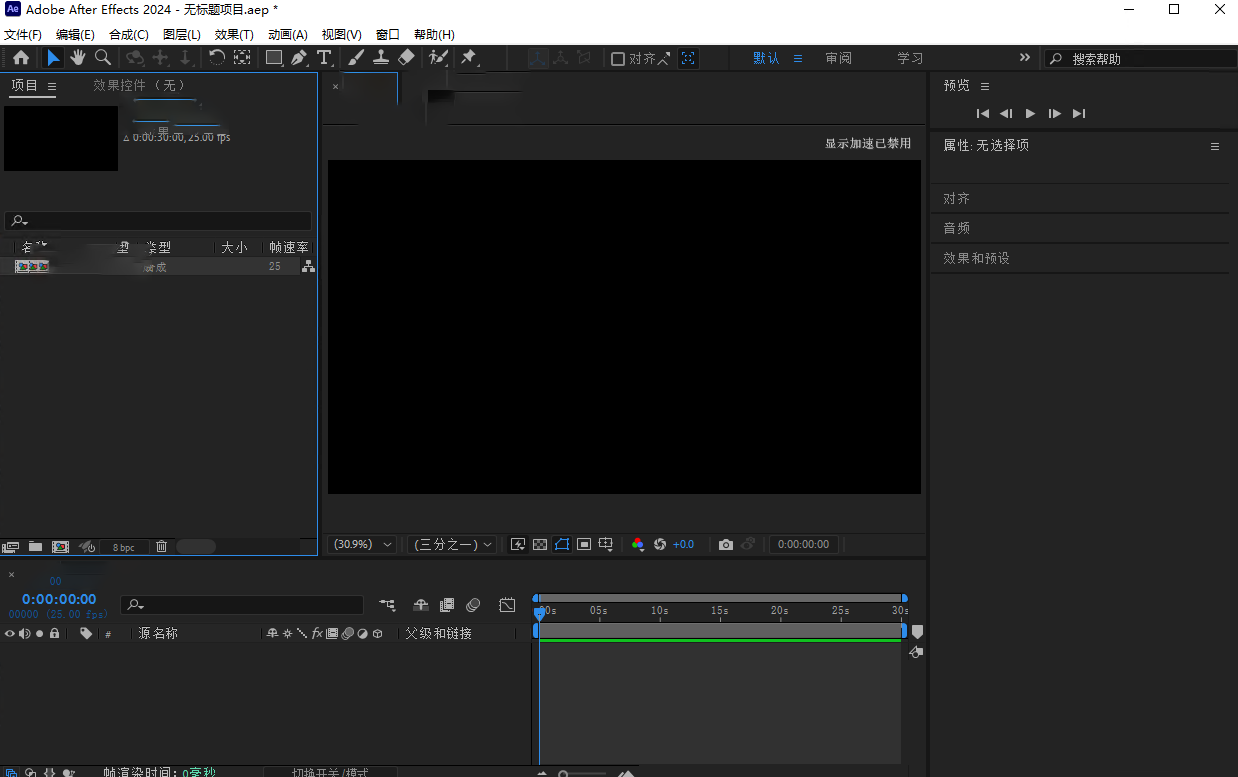
Task: Click the 8 bpc color depth button
Action: [x=124, y=547]
